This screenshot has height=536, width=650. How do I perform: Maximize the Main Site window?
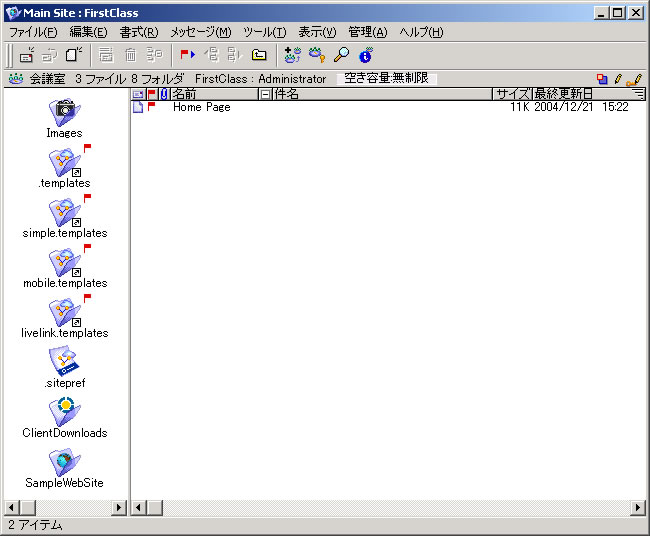click(618, 13)
